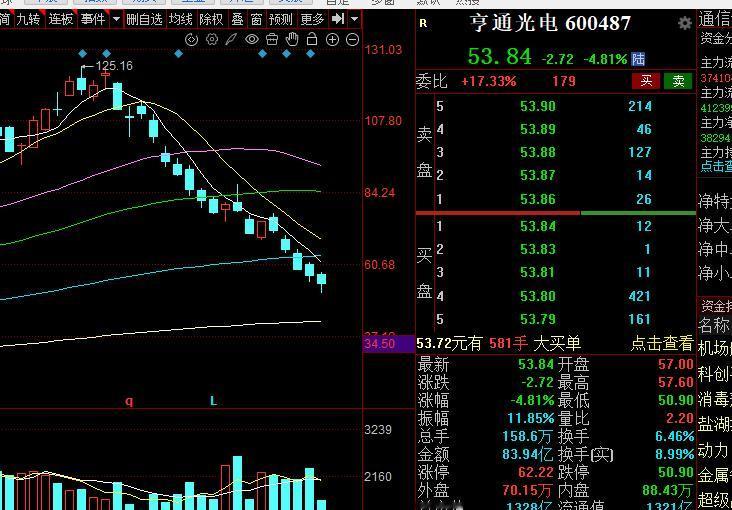Screen dimensions: 732x510
Task: Toggle the chart lock icon
Action: tap(311, 39)
